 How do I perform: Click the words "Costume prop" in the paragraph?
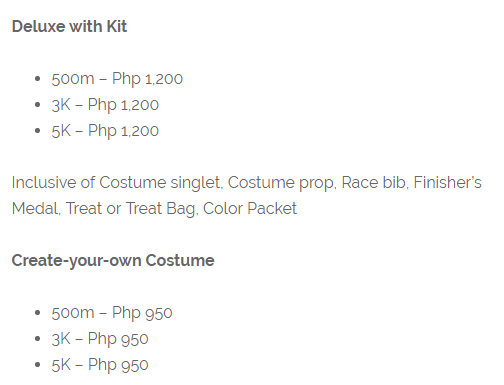coord(281,183)
